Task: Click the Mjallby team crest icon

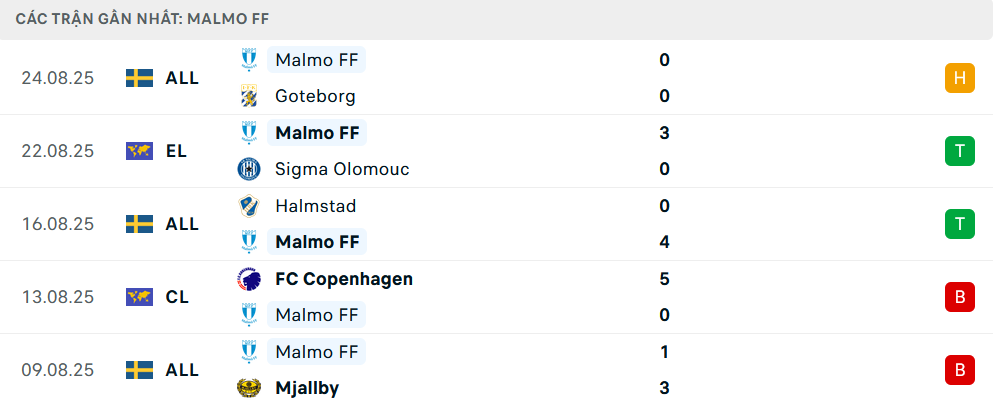Action: point(248,388)
